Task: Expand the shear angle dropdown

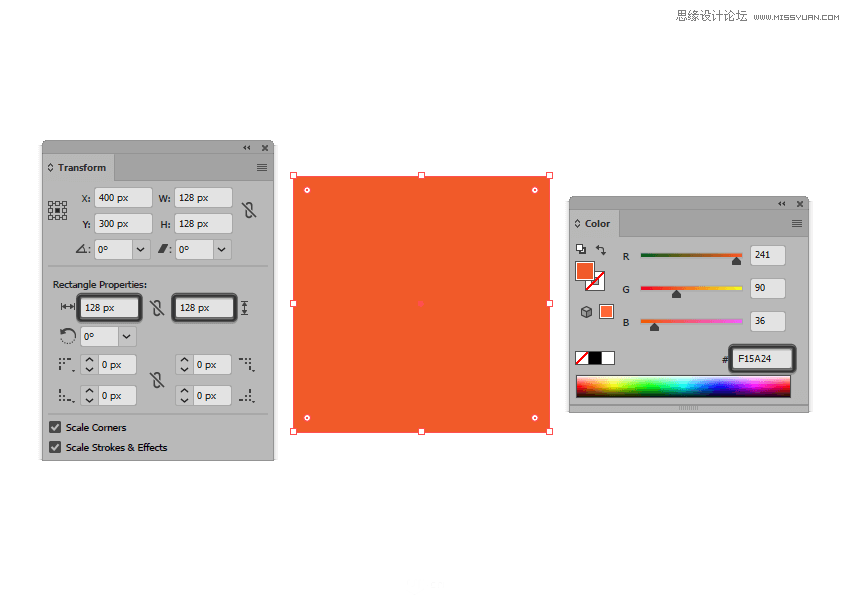Action: click(x=221, y=250)
